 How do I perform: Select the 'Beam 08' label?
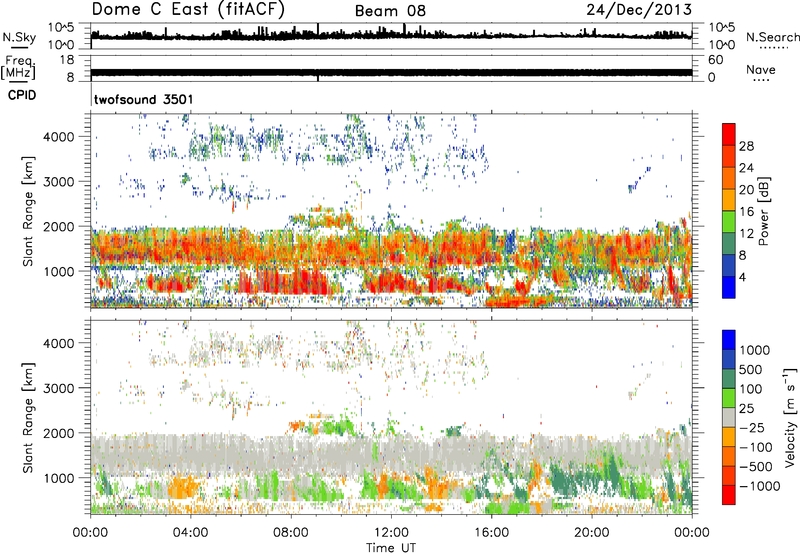[x=390, y=11]
